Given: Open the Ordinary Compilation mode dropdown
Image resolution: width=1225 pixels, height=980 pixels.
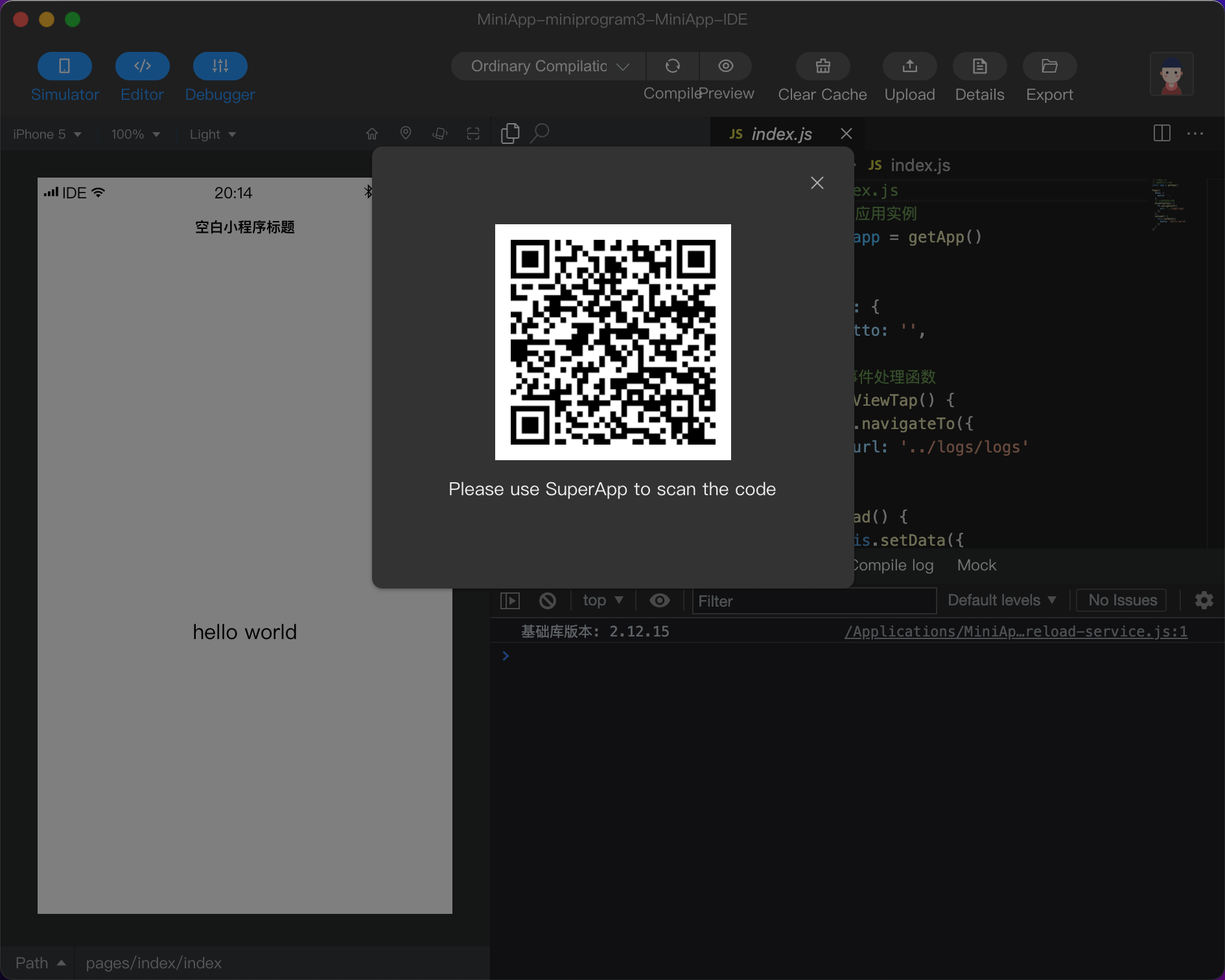Looking at the screenshot, I should click(549, 66).
